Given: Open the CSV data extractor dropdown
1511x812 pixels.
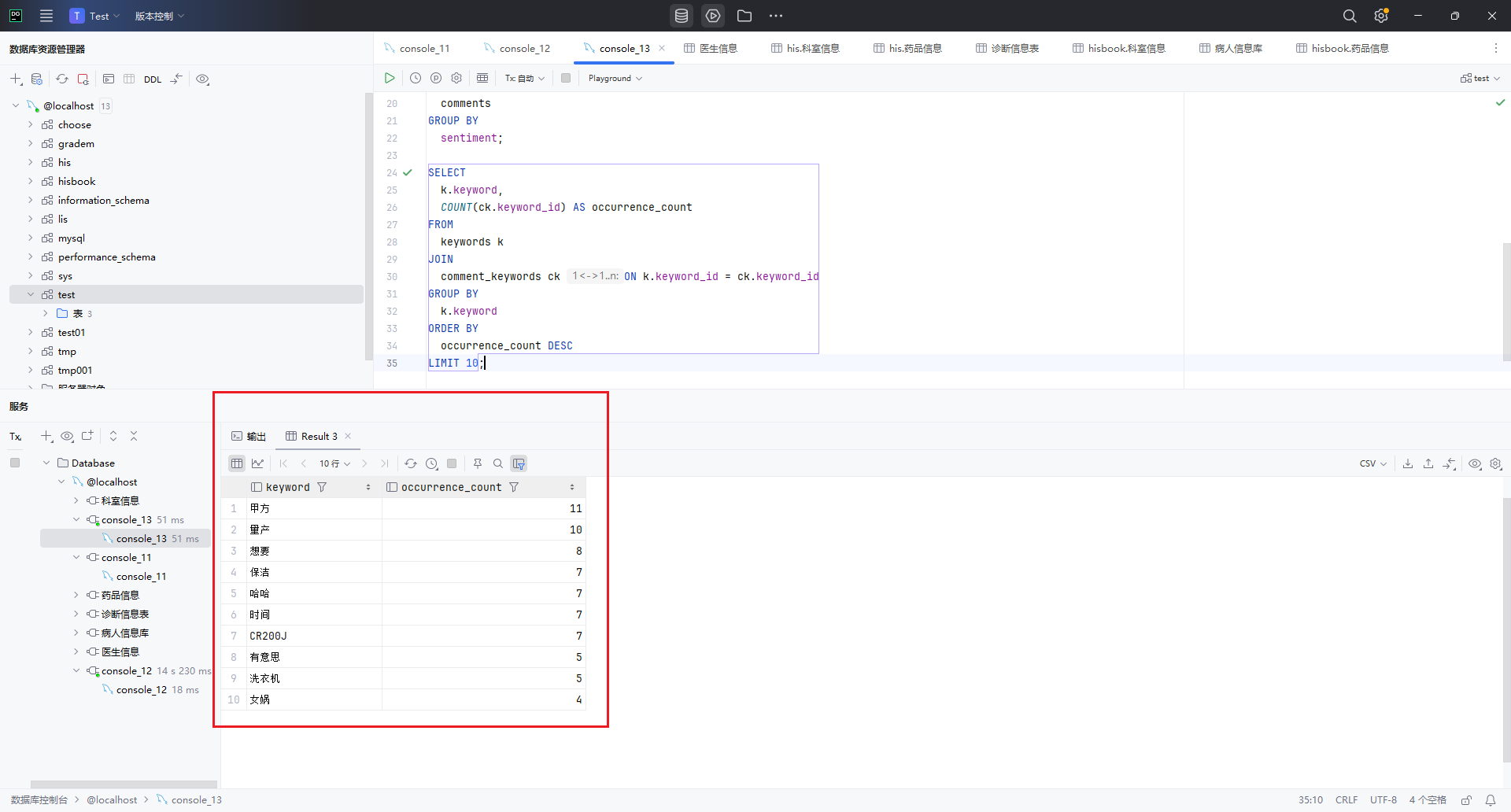Looking at the screenshot, I should click(x=1372, y=463).
